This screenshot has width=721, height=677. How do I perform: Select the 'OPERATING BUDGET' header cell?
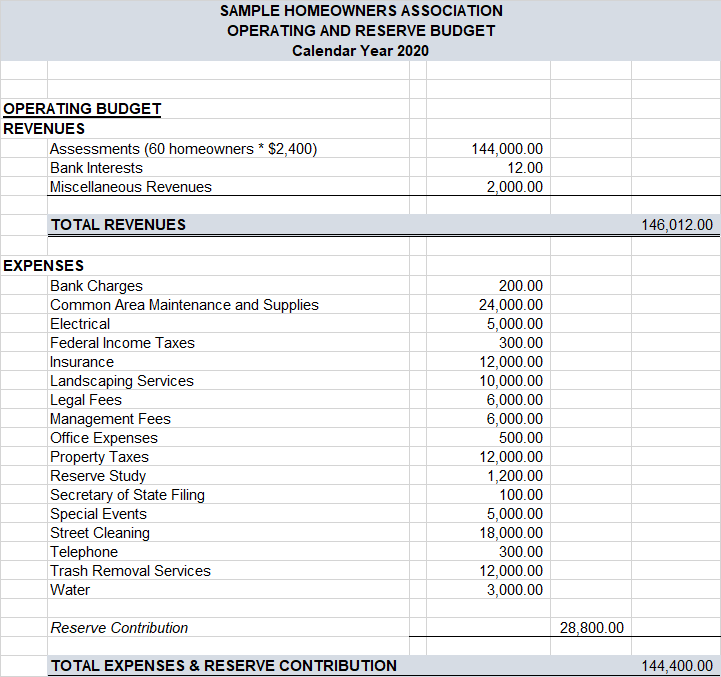click(82, 109)
